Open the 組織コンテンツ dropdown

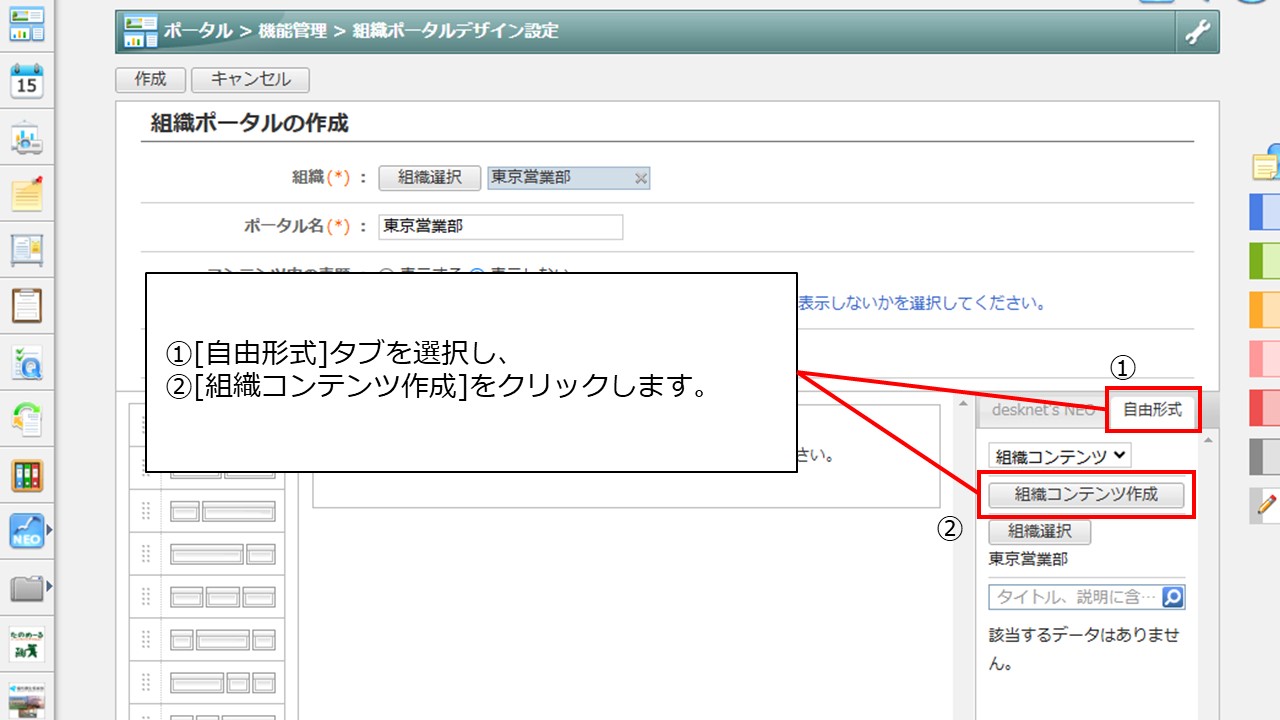pos(1059,456)
